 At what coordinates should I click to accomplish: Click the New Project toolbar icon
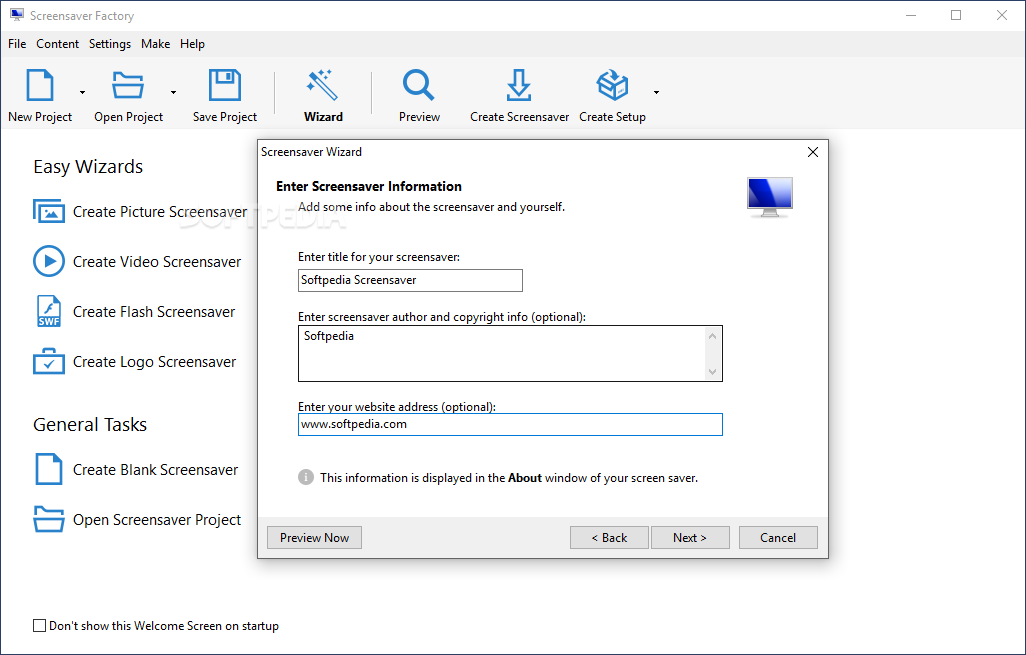[39, 85]
